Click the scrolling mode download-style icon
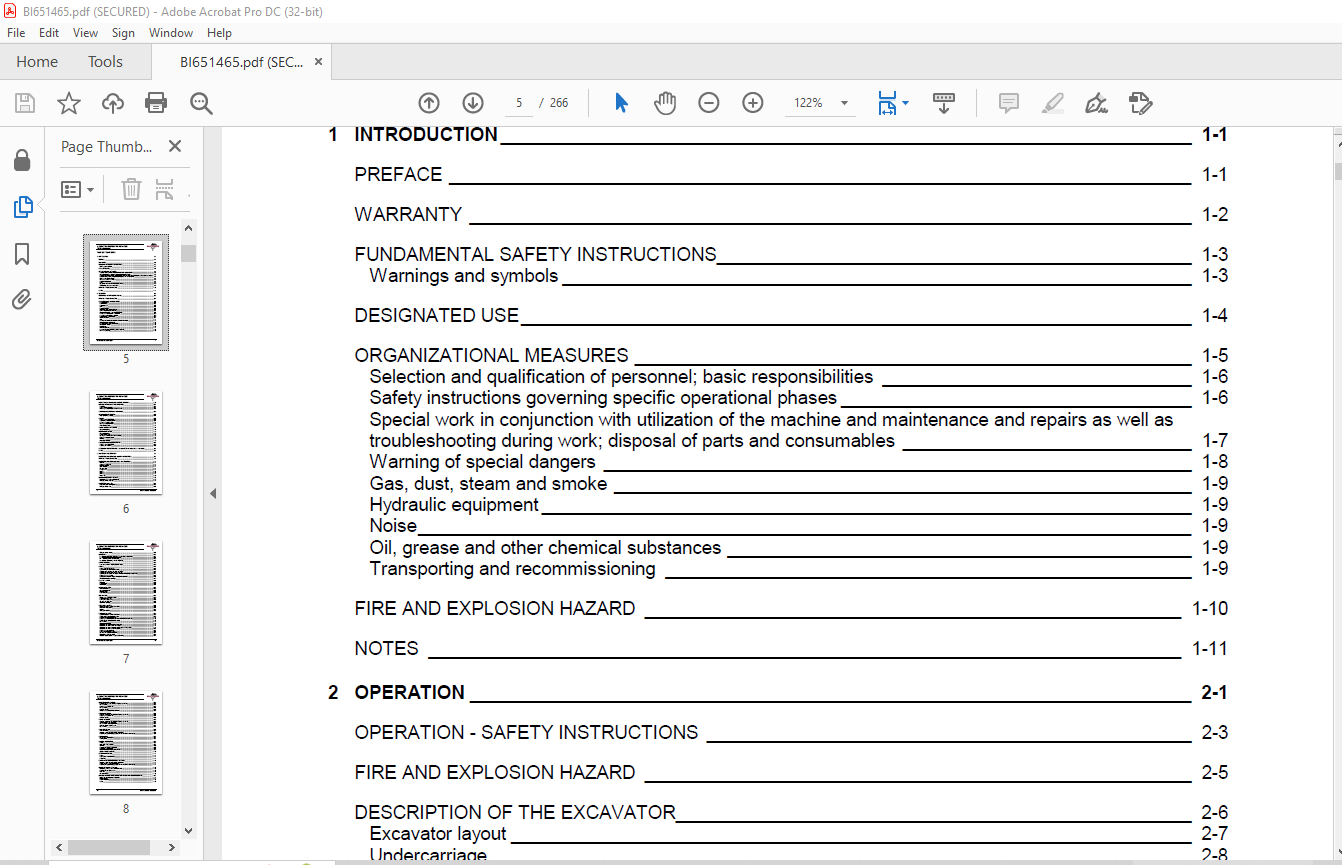Viewport: 1342px width, 865px height. pos(944,103)
